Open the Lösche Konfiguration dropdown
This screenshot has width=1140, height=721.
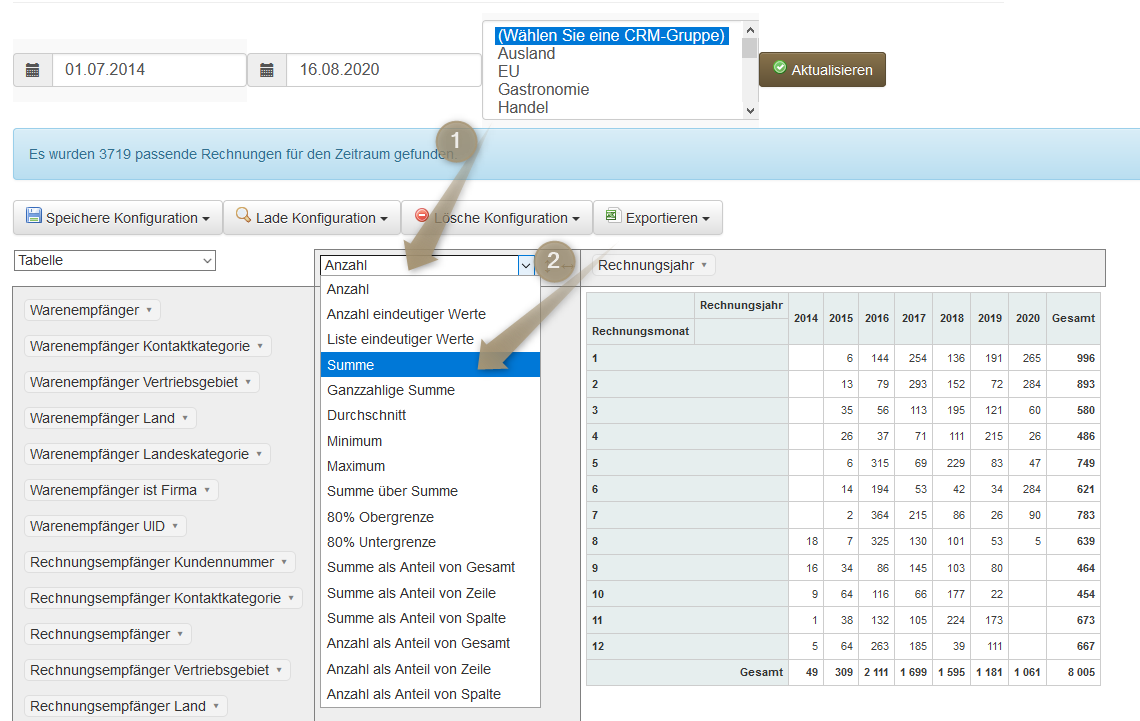[x=496, y=218]
